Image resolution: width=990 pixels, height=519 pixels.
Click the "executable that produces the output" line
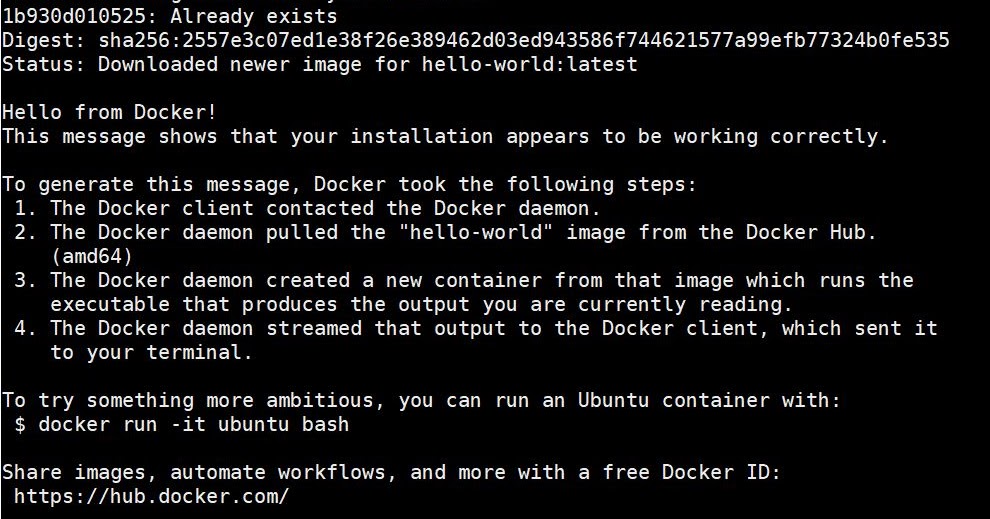[x=421, y=304]
